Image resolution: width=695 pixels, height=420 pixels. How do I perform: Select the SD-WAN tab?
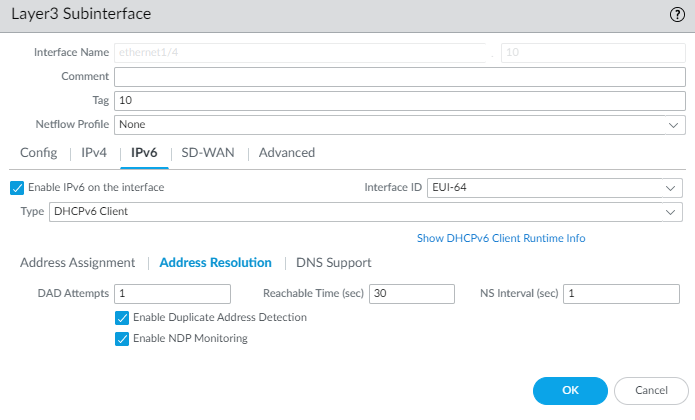(208, 153)
